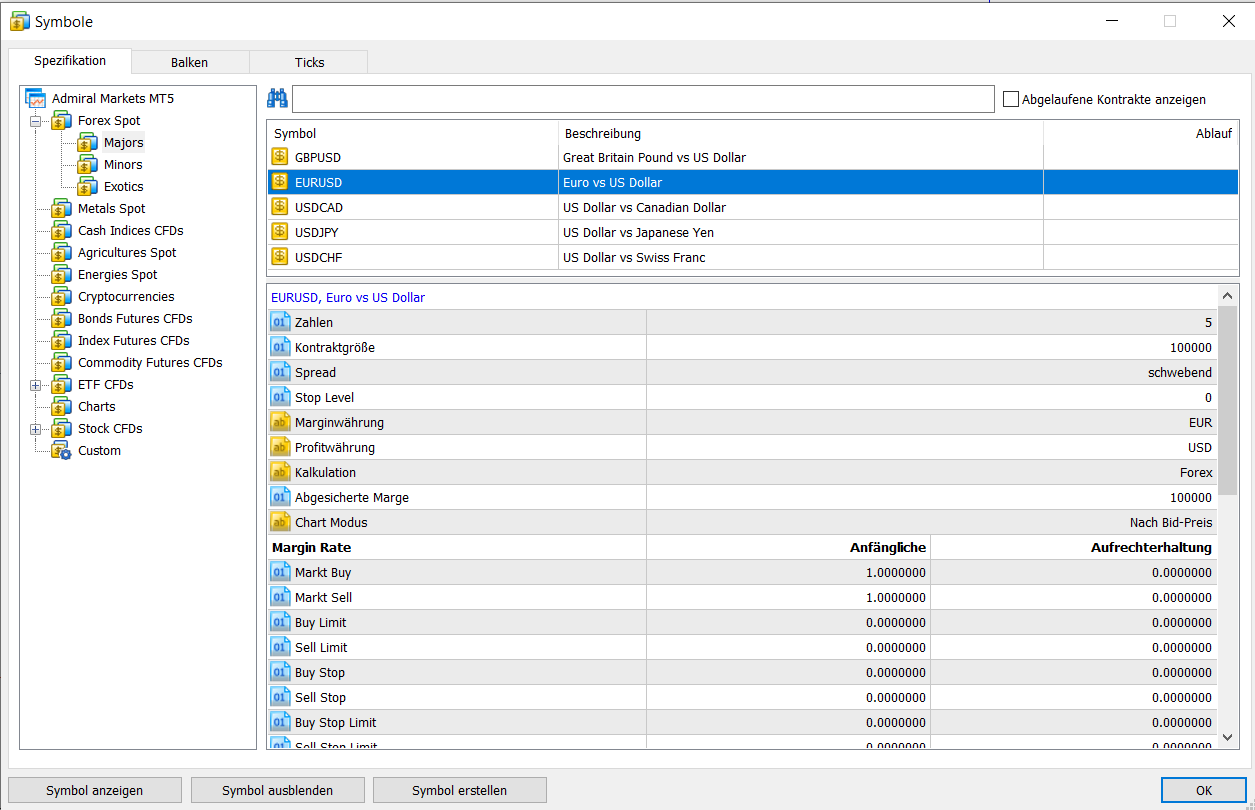This screenshot has width=1255, height=810.
Task: Click the Kalkulation property icon
Action: coord(280,472)
